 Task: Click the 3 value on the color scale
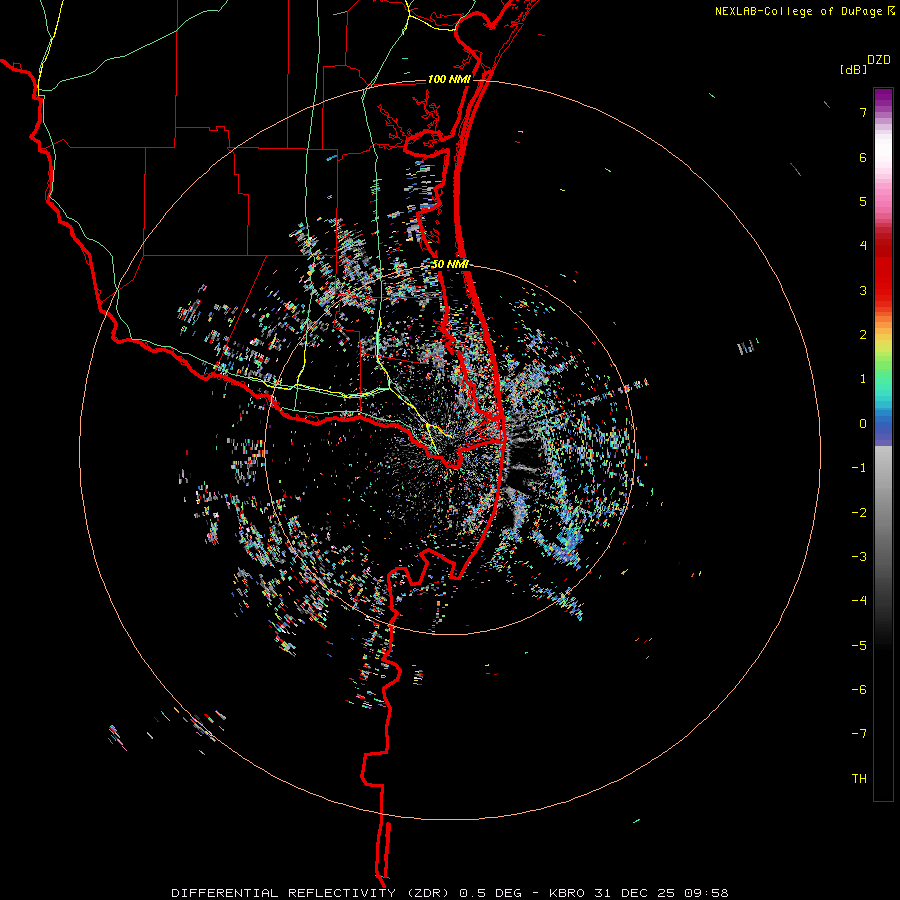(863, 290)
